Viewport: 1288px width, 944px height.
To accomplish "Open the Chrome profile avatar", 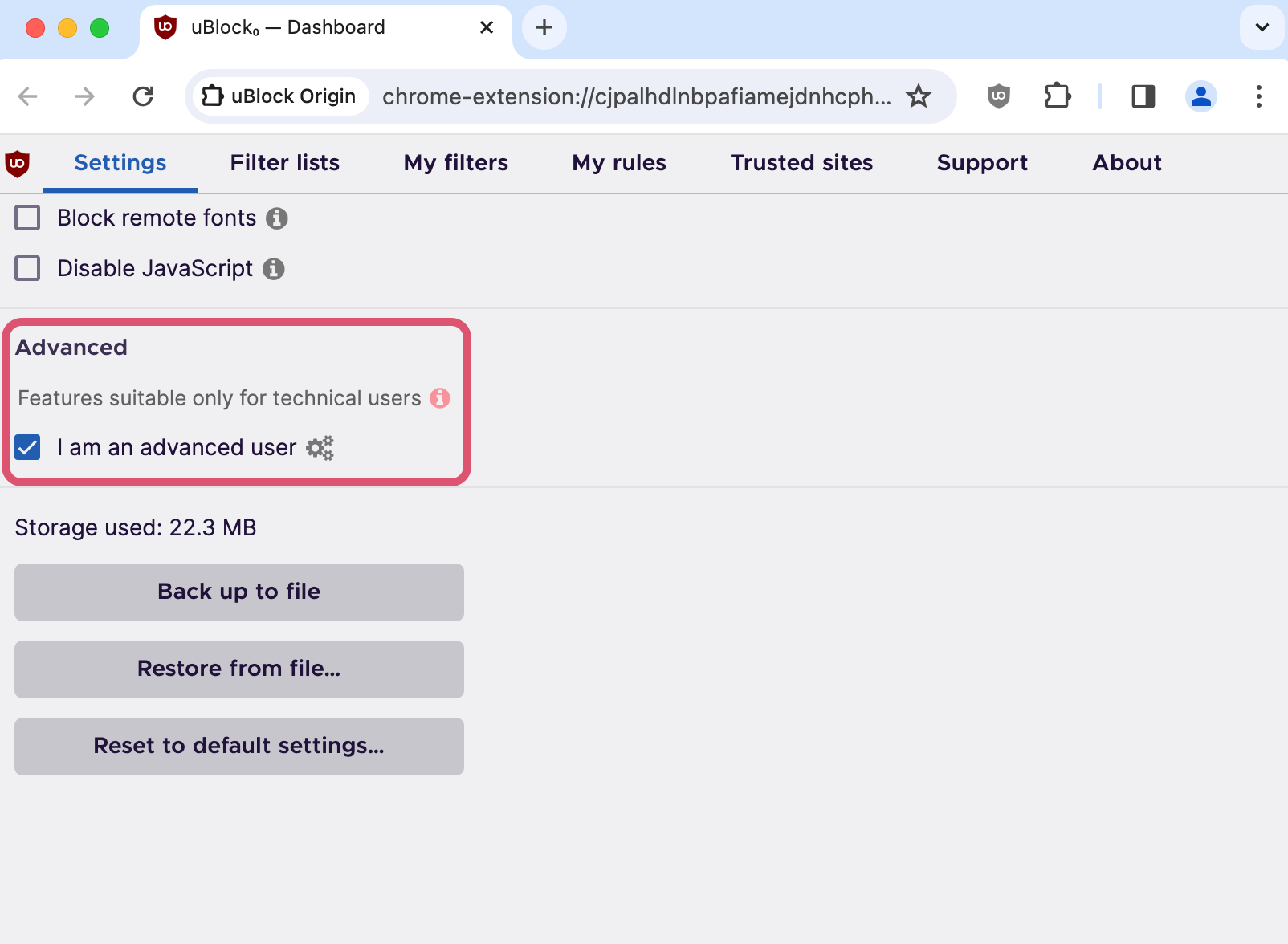I will [1201, 96].
